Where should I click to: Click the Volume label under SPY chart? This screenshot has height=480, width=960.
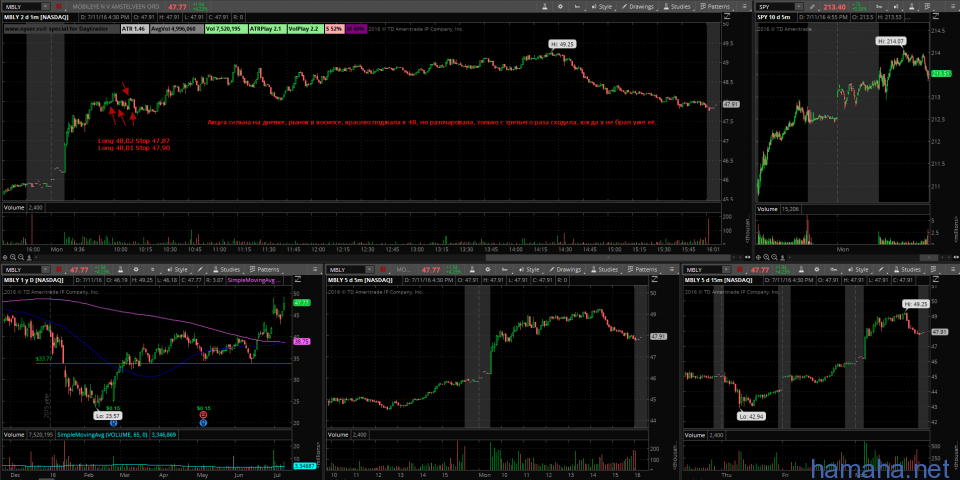point(768,208)
